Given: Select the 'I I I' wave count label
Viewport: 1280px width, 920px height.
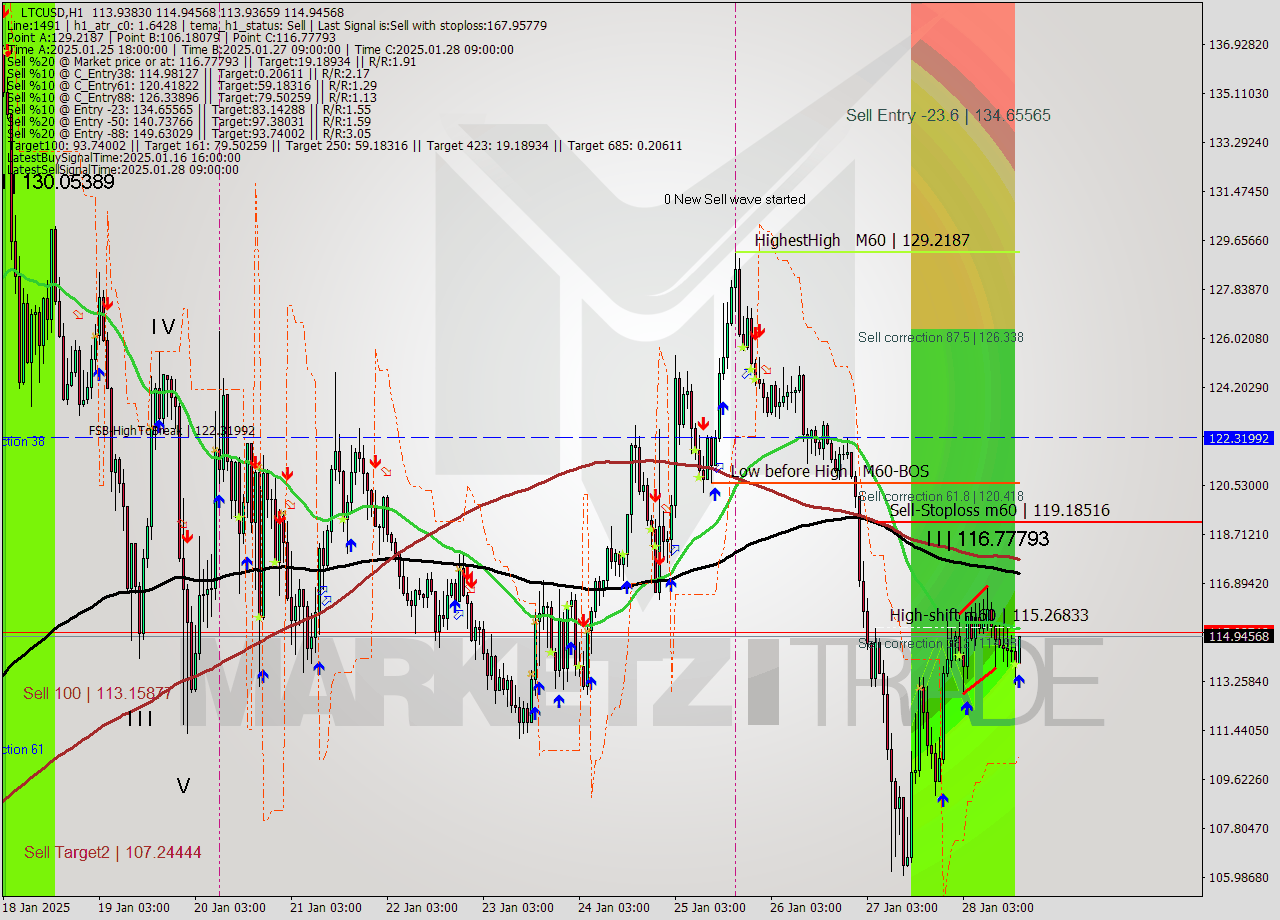Looking at the screenshot, I should pos(139,717).
